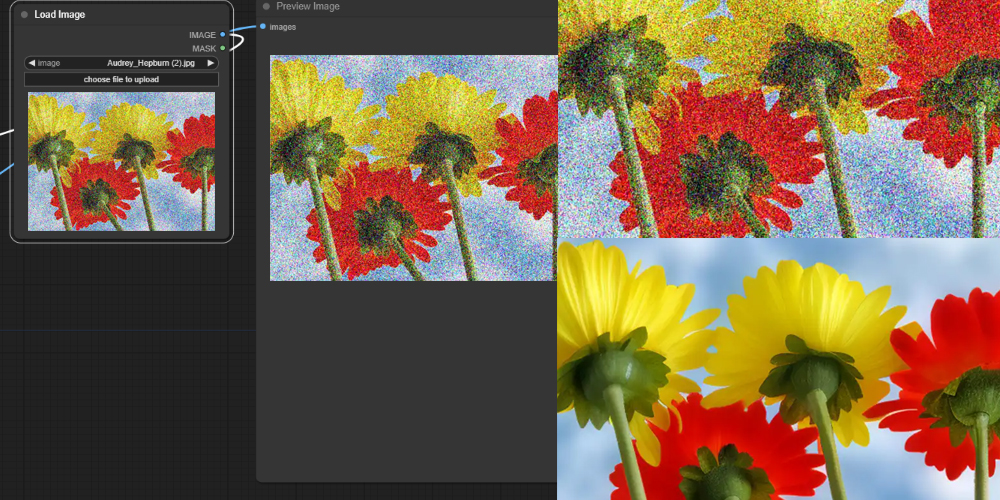Click the clean denoised flower image

click(x=779, y=369)
